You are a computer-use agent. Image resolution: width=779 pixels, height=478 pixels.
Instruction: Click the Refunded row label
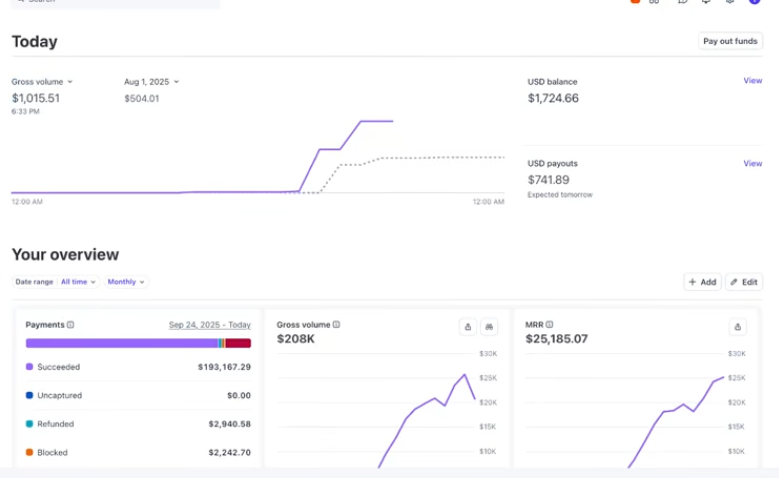point(56,424)
